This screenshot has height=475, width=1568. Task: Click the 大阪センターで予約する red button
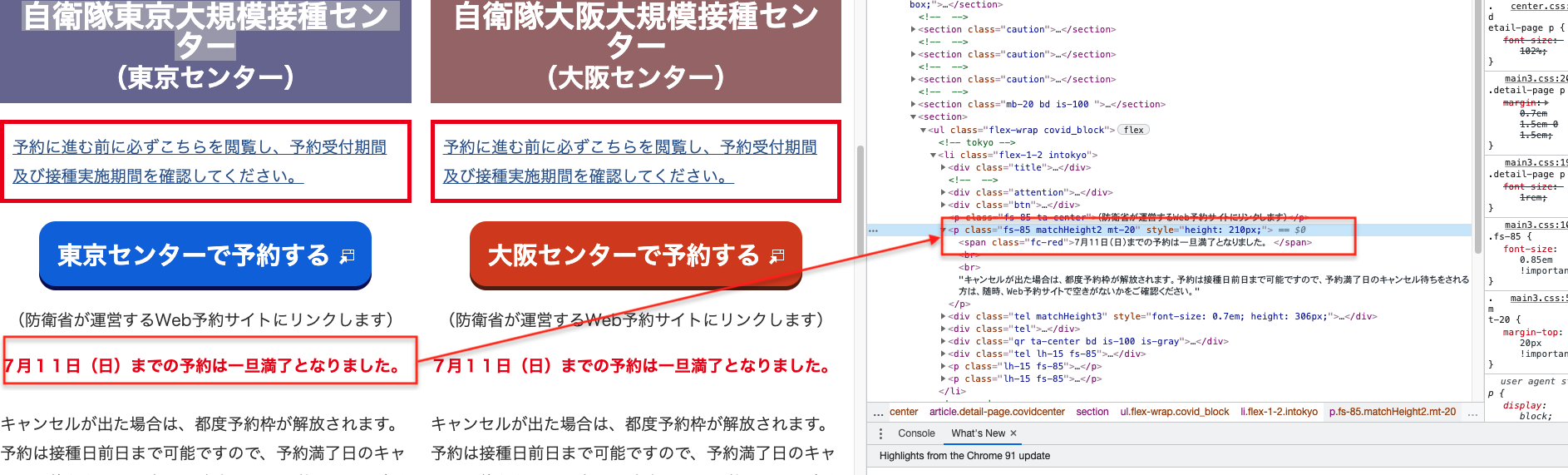(x=636, y=255)
